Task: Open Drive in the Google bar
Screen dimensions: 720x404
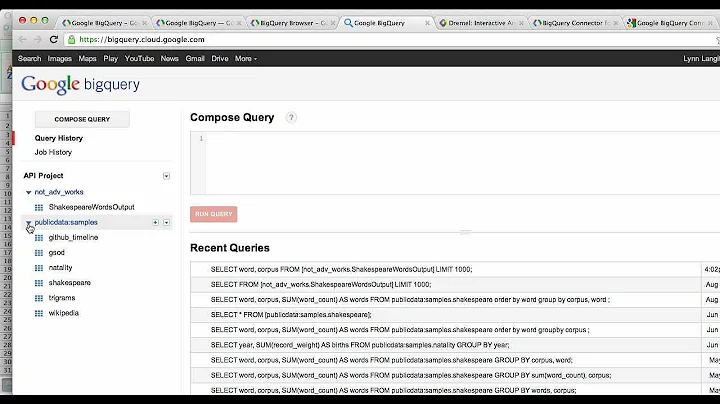Action: click(219, 59)
